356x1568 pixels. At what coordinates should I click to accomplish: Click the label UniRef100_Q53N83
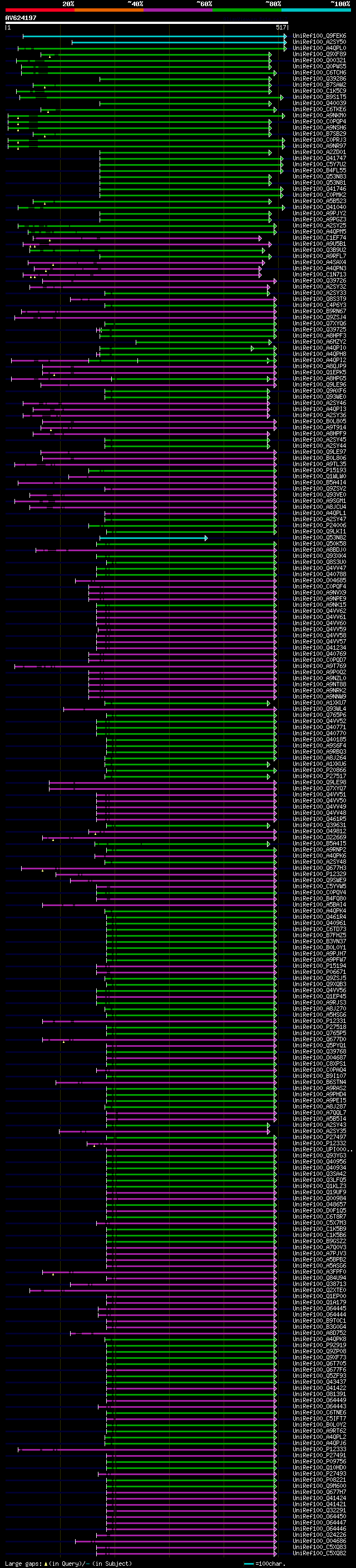point(319,176)
